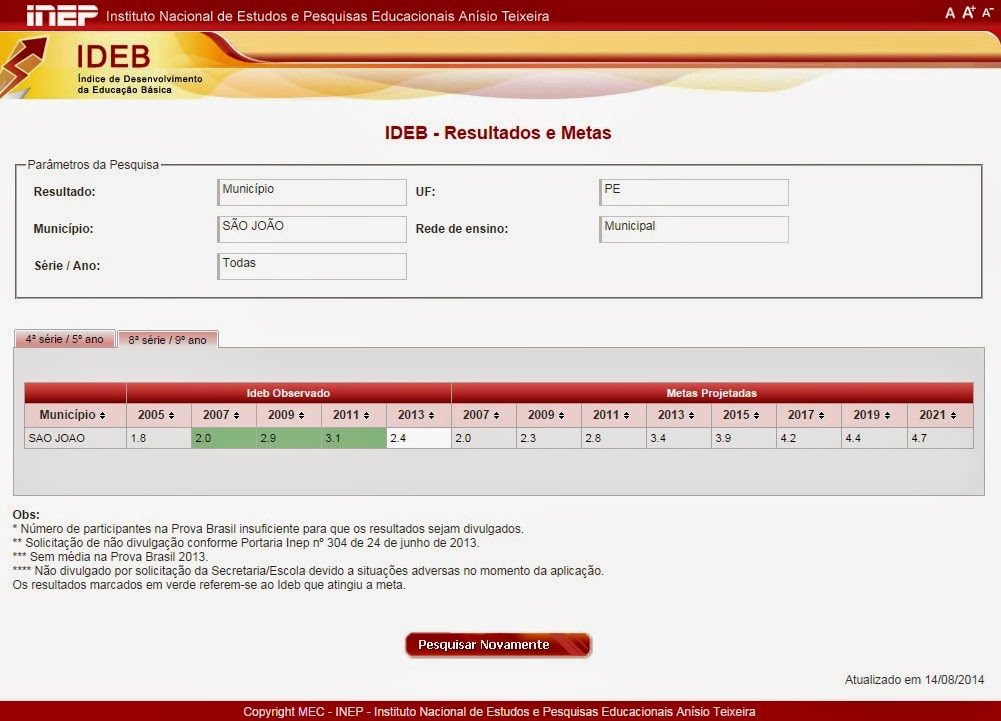Viewport: 1001px width, 721px height.
Task: Select SAO JOAO row name cell
Action: tap(75, 438)
